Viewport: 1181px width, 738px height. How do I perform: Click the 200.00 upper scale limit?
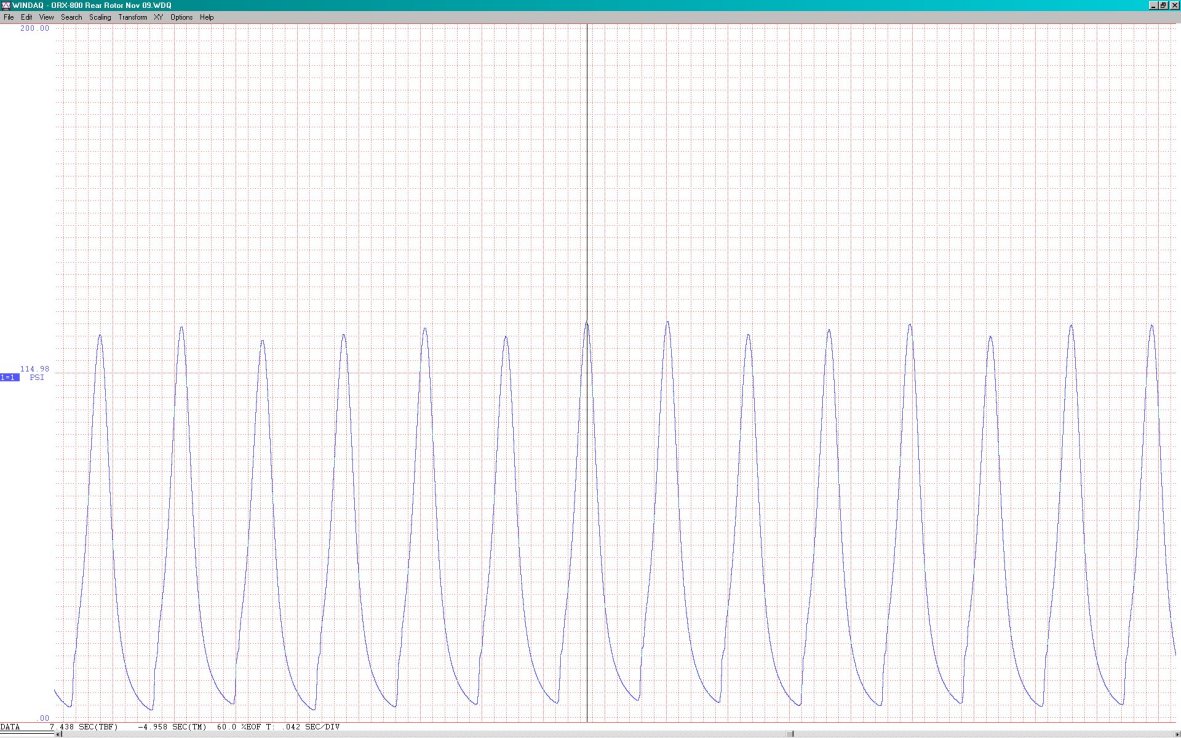point(35,28)
